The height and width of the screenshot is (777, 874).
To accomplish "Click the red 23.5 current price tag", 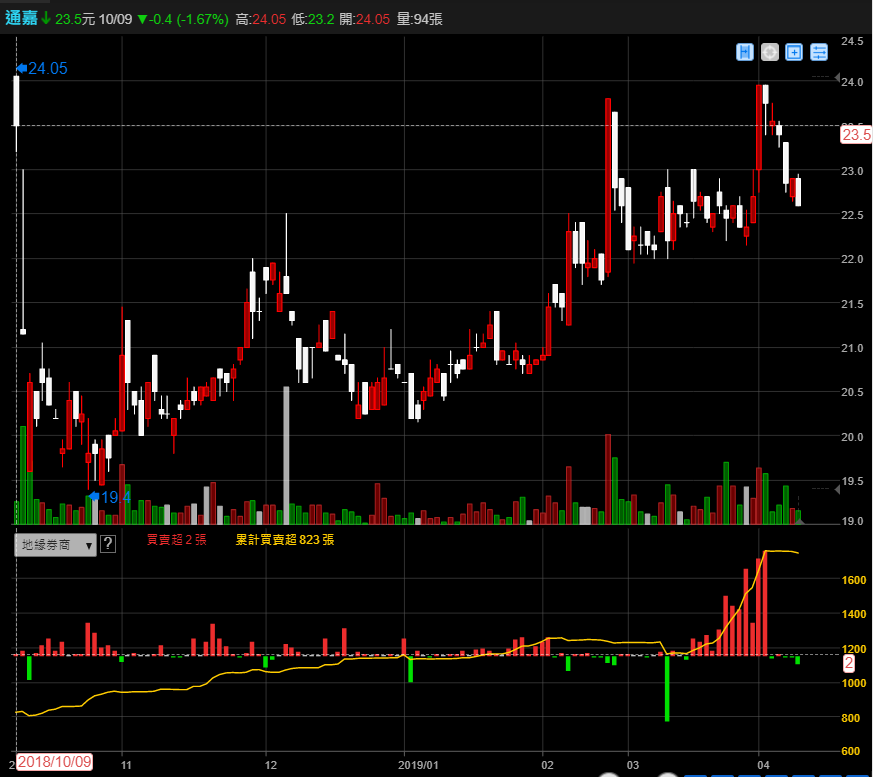I will [856, 135].
